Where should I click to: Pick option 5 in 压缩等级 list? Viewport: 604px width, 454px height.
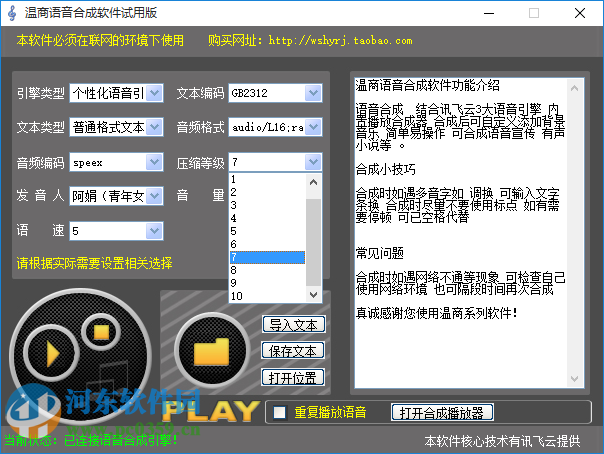267,231
